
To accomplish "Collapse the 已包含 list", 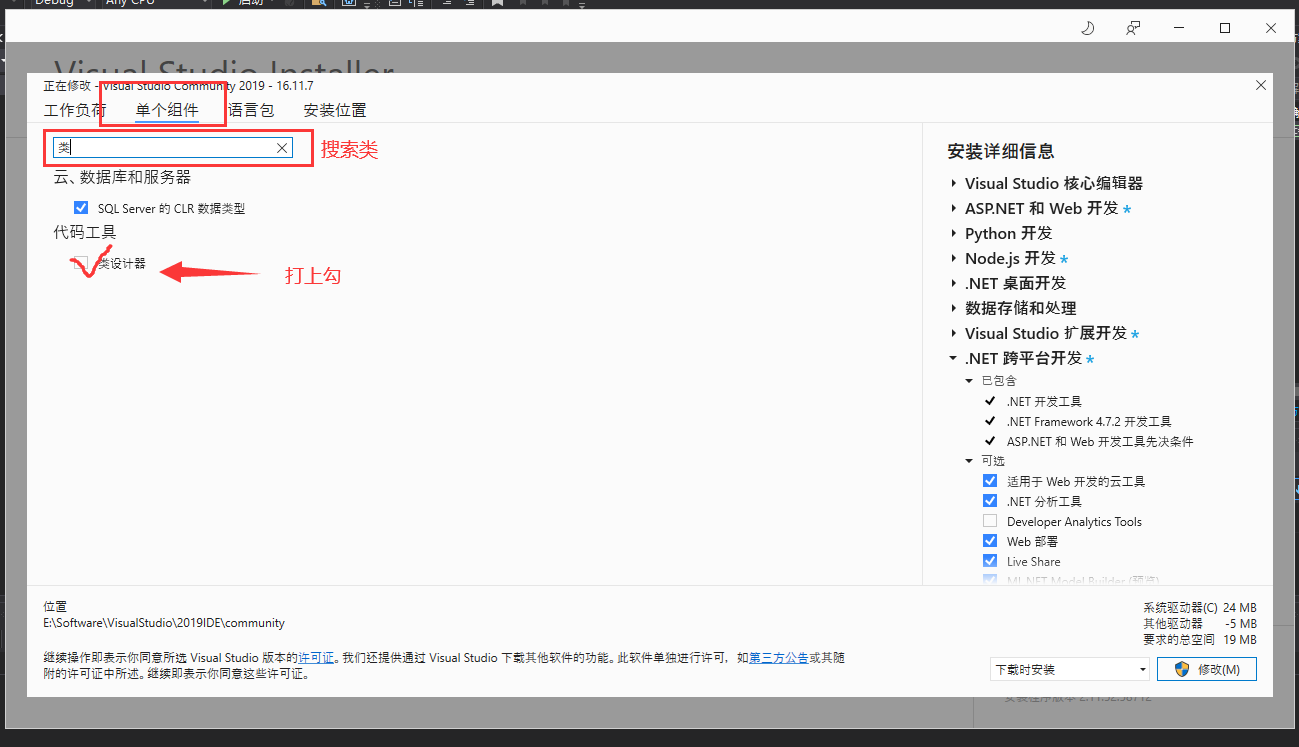I will pyautogui.click(x=969, y=381).
